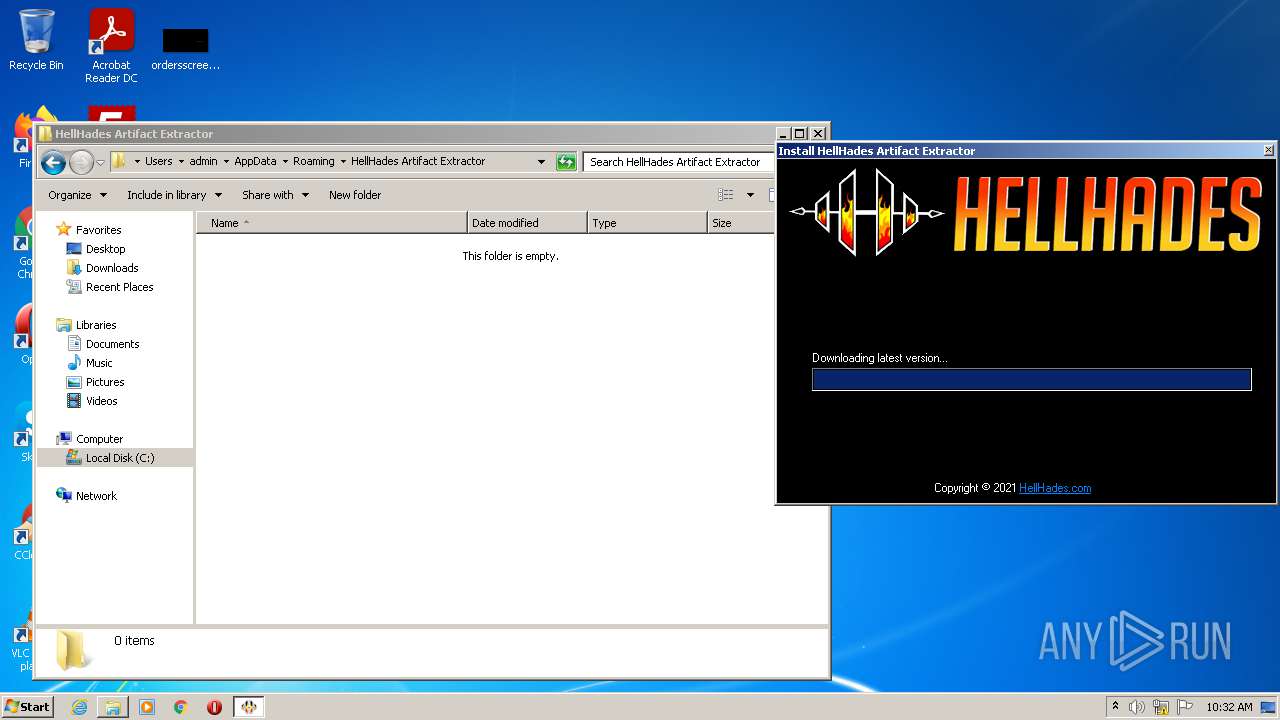Click the Start button

point(27,706)
